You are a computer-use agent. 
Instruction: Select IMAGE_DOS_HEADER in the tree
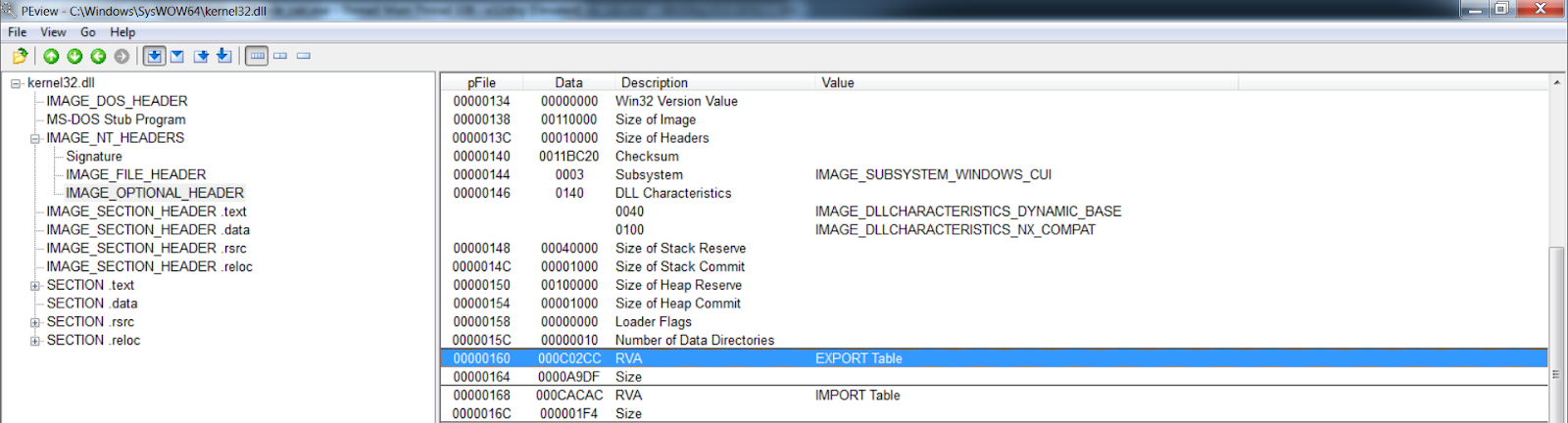117,101
